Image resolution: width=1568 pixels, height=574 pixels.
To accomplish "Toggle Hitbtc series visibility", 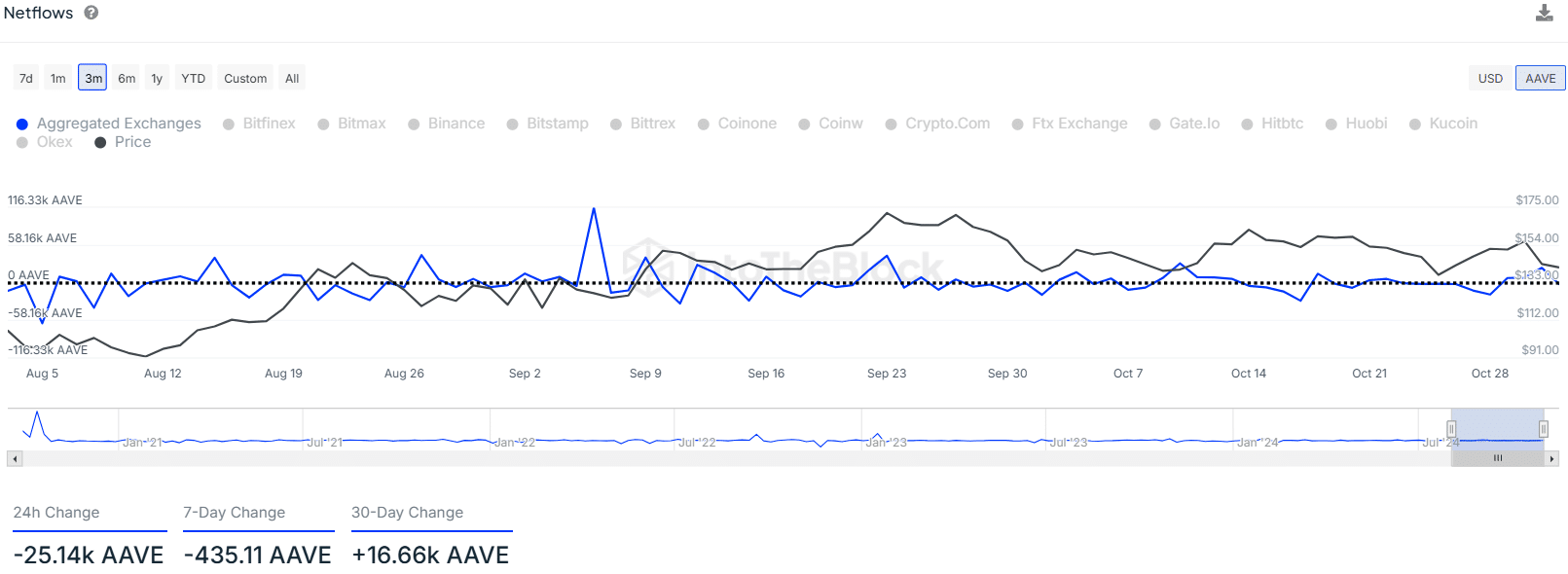I will (x=1272, y=124).
